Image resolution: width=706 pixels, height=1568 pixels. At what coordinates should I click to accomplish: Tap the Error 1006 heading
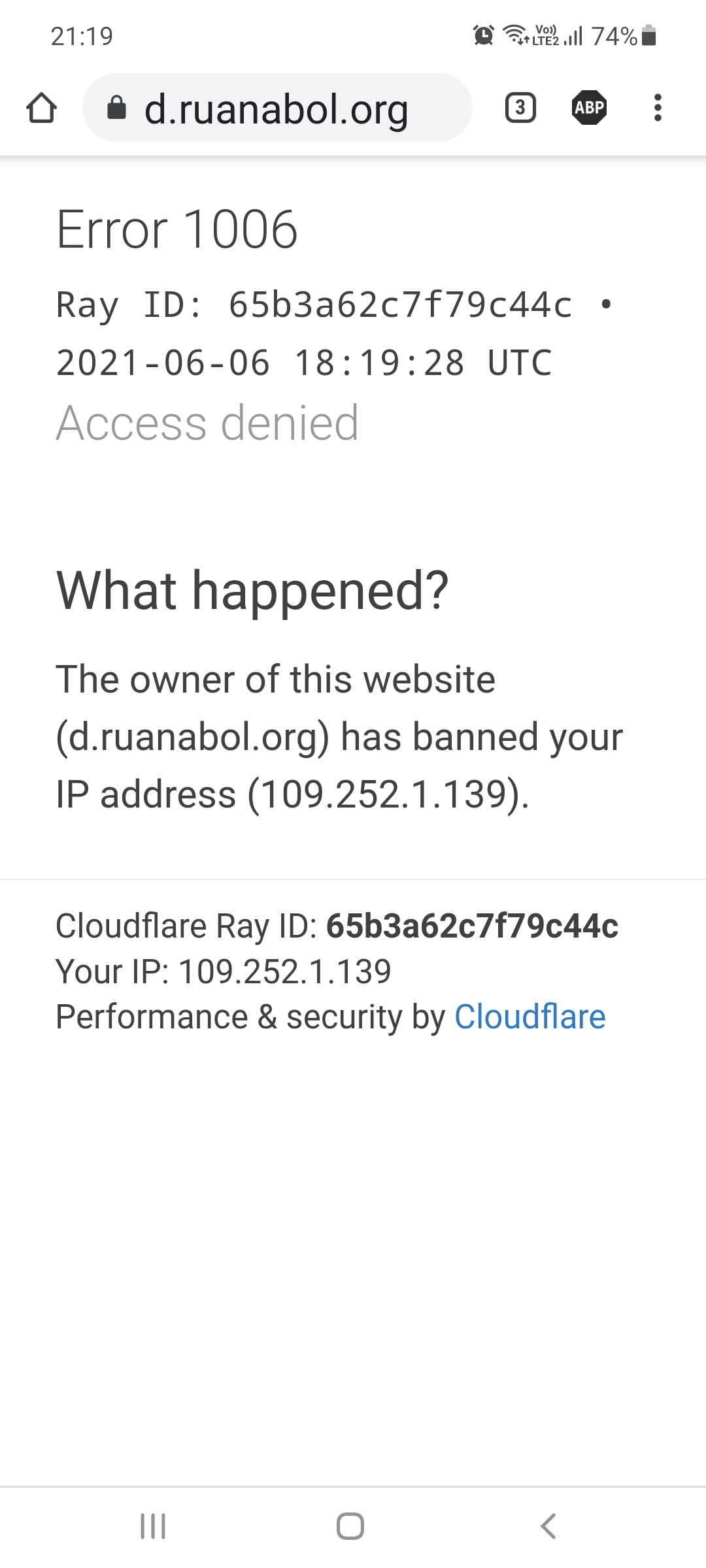click(177, 229)
